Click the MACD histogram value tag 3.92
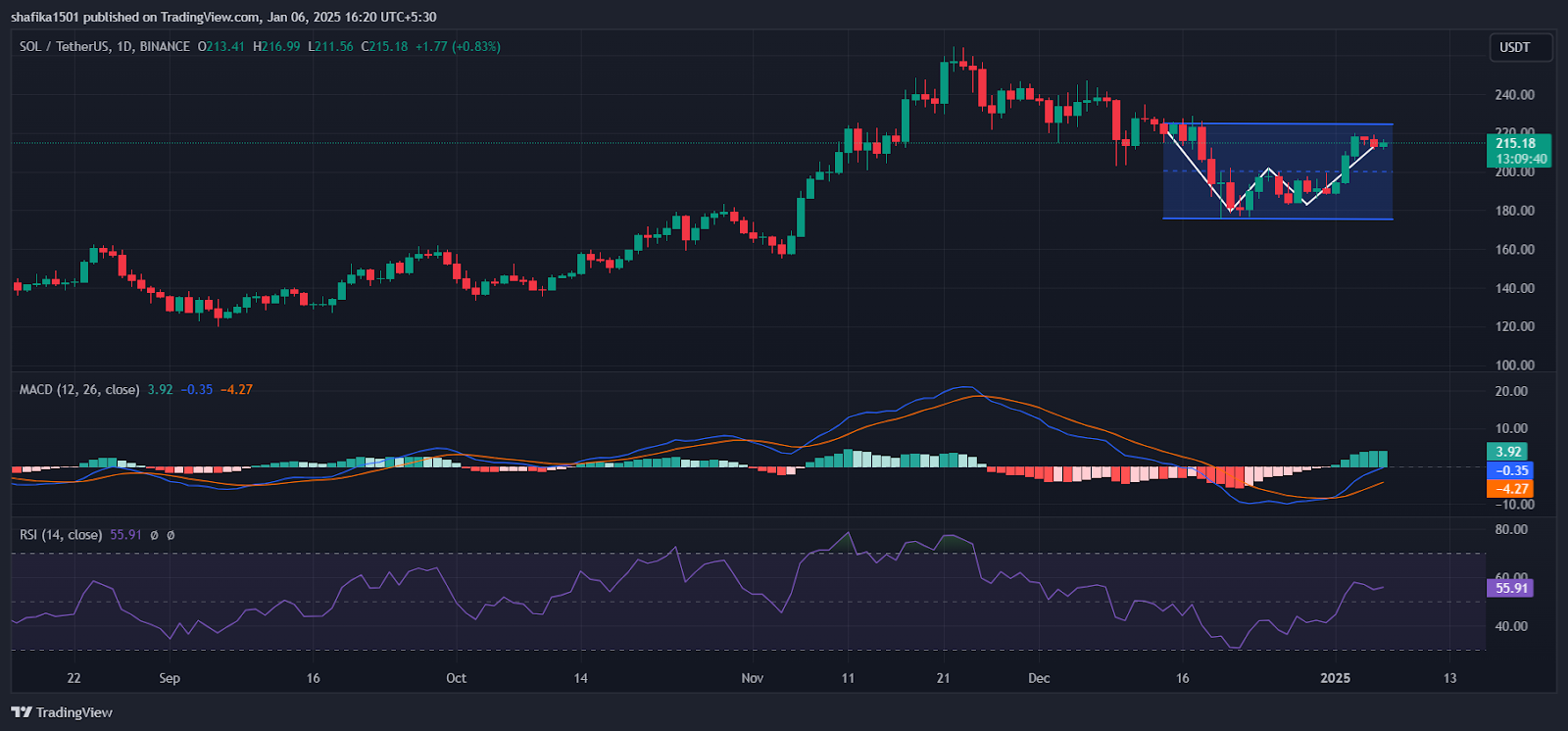 point(1509,452)
